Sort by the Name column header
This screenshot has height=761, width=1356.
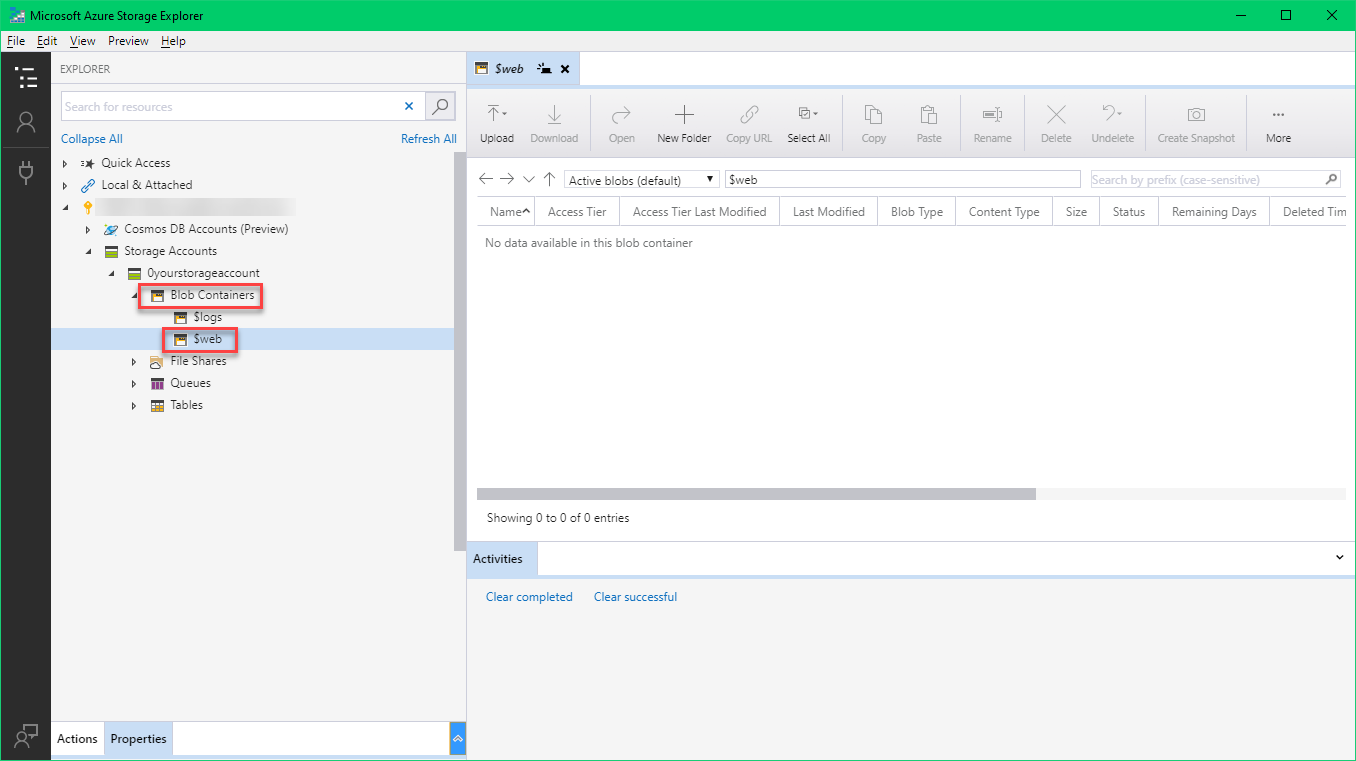(x=506, y=212)
